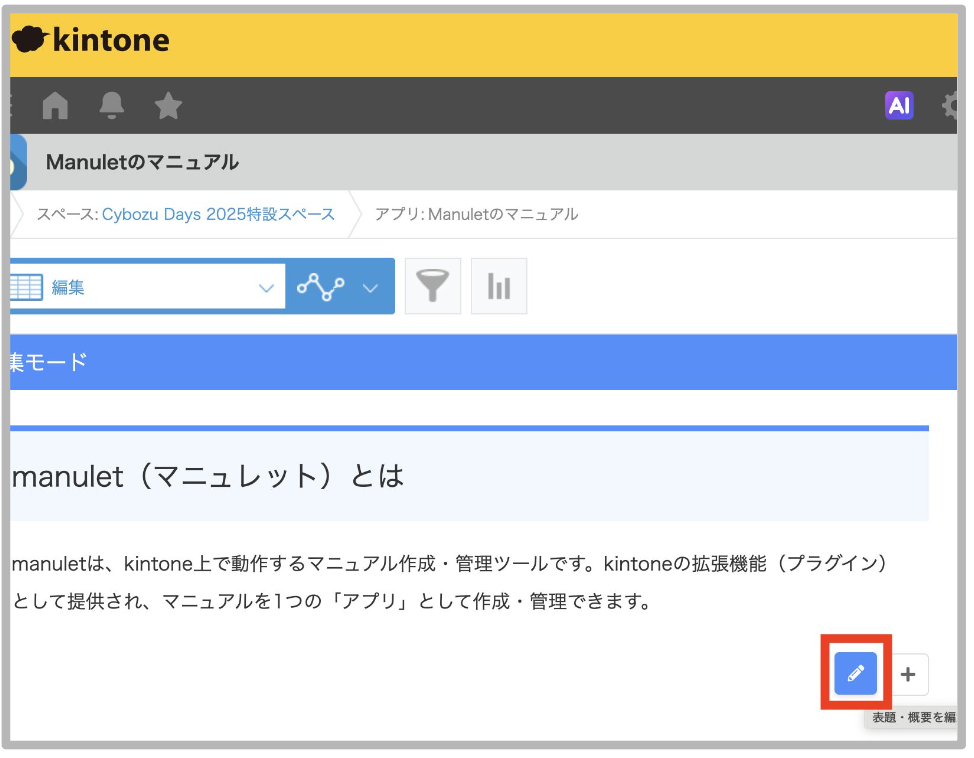Click the blue pencil edit button
Image resolution: width=974 pixels, height=758 pixels.
(x=855, y=674)
